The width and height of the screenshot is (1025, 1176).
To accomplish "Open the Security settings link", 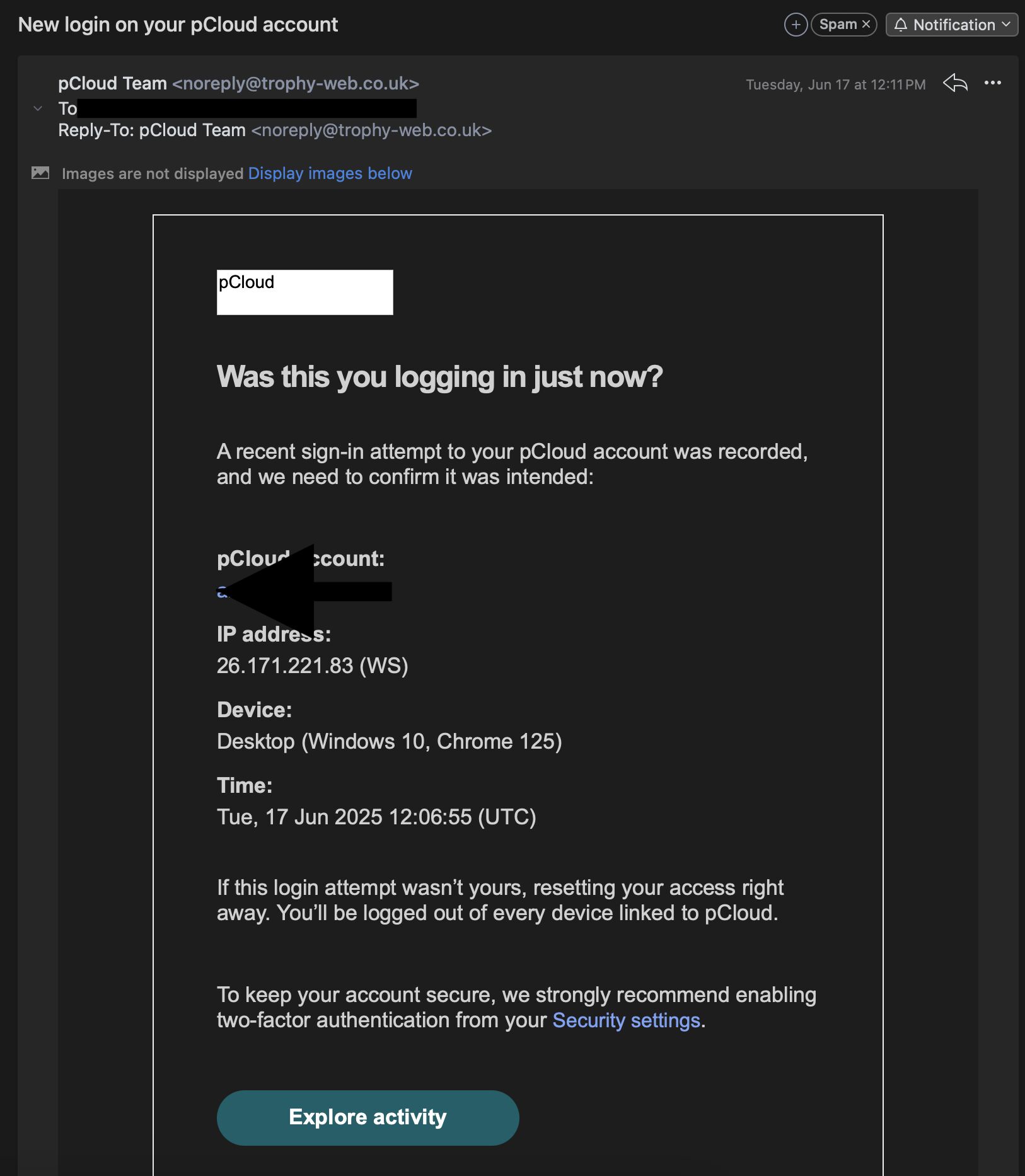I will [626, 1020].
